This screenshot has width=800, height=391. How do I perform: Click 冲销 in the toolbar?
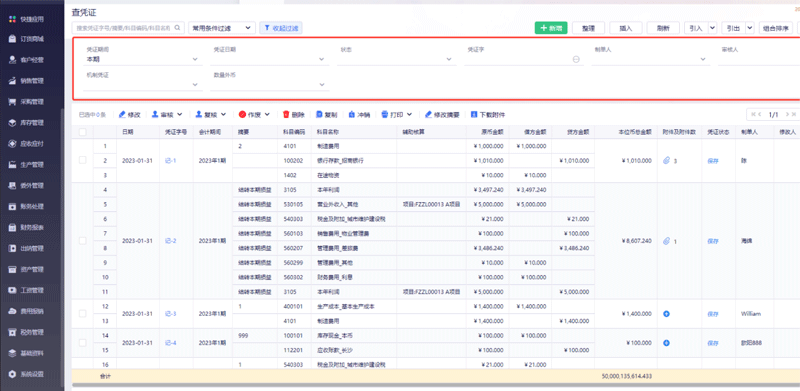point(359,115)
